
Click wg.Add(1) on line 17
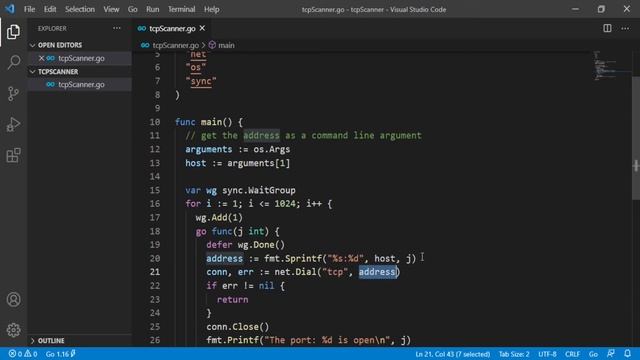click(219, 218)
